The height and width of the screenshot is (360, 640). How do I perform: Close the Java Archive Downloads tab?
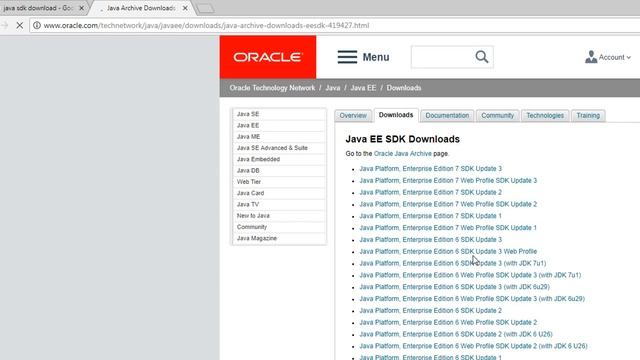point(185,8)
